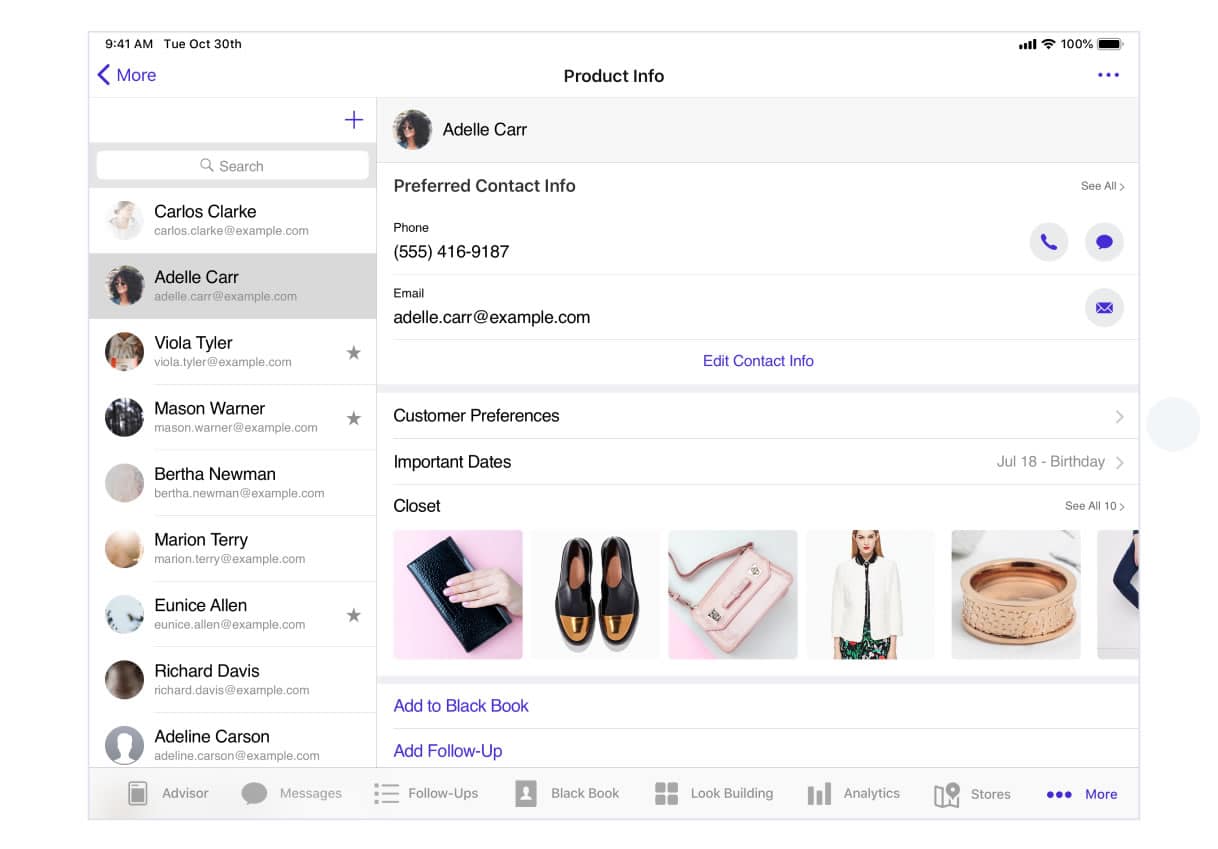Tap Mason Warner's avatar in list
The height and width of the screenshot is (849, 1218).
click(124, 417)
